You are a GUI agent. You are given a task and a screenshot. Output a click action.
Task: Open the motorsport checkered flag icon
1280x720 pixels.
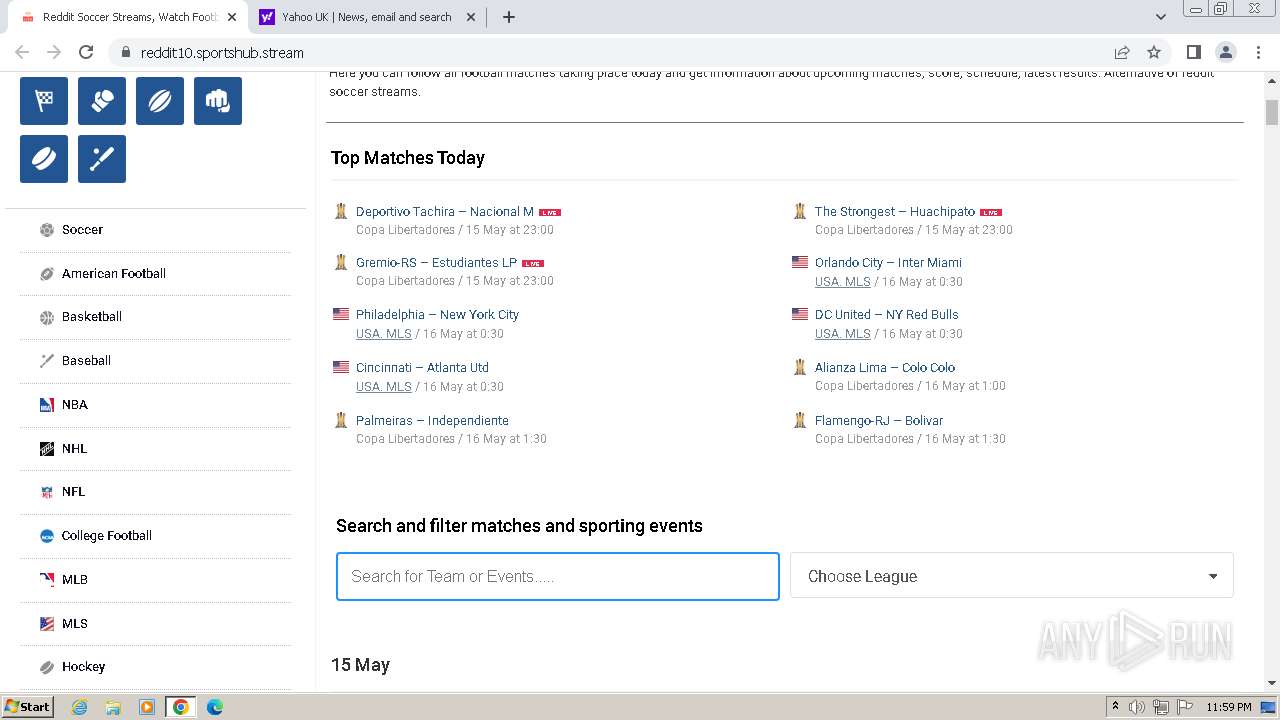click(44, 101)
